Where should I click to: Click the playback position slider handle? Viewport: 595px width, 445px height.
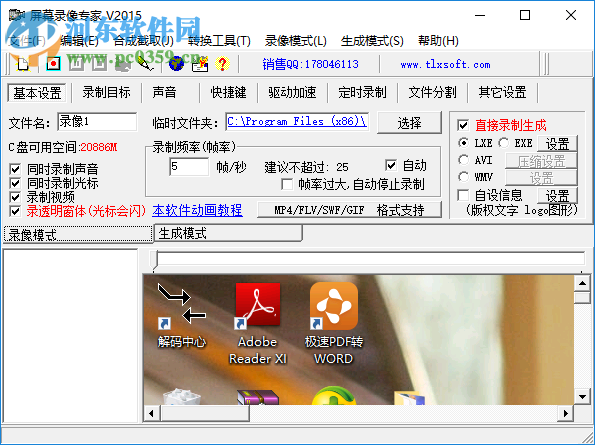(x=154, y=260)
